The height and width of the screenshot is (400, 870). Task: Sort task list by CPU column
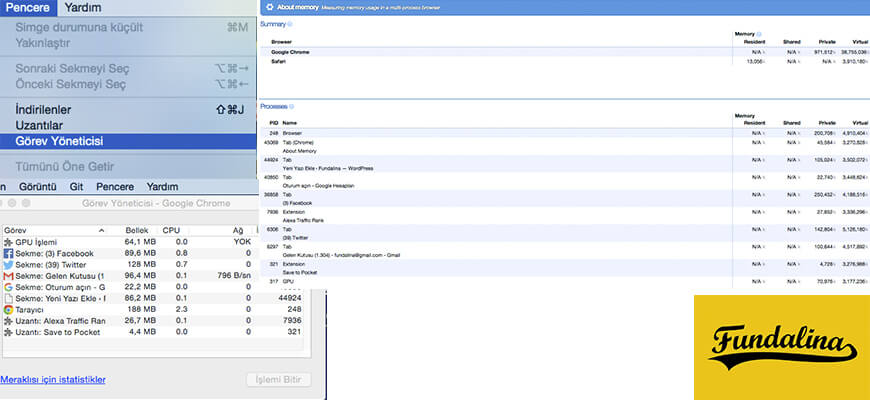click(171, 230)
